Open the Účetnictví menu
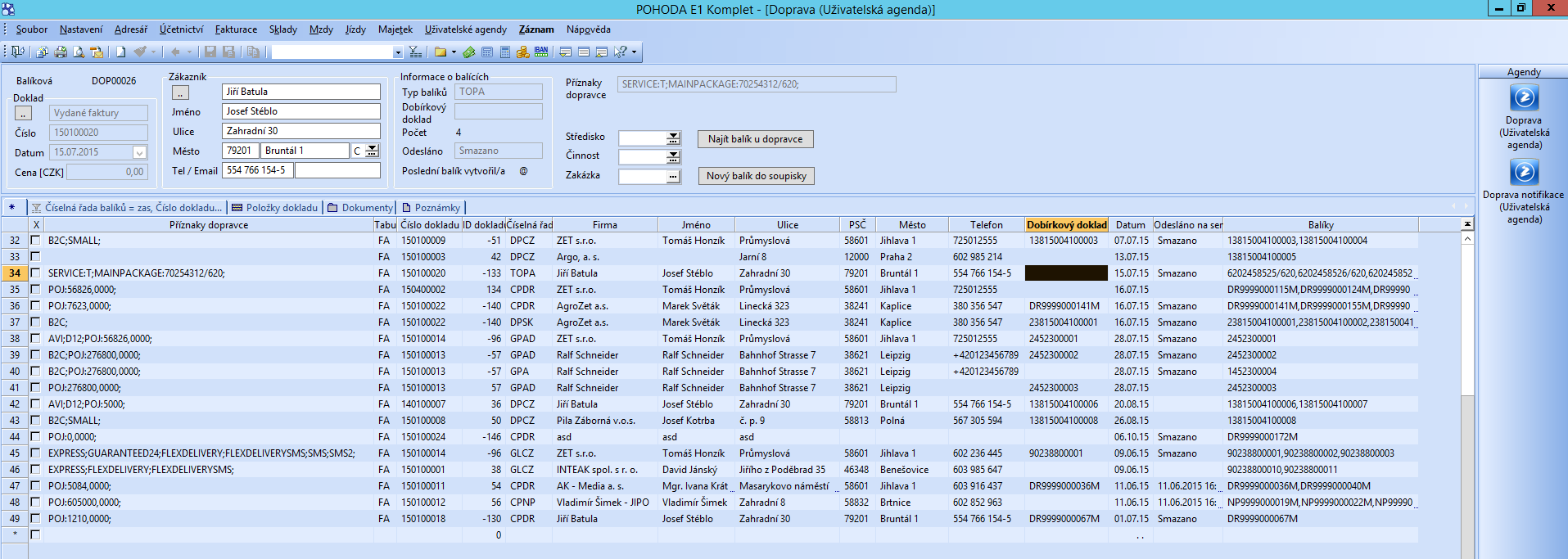 point(181,29)
